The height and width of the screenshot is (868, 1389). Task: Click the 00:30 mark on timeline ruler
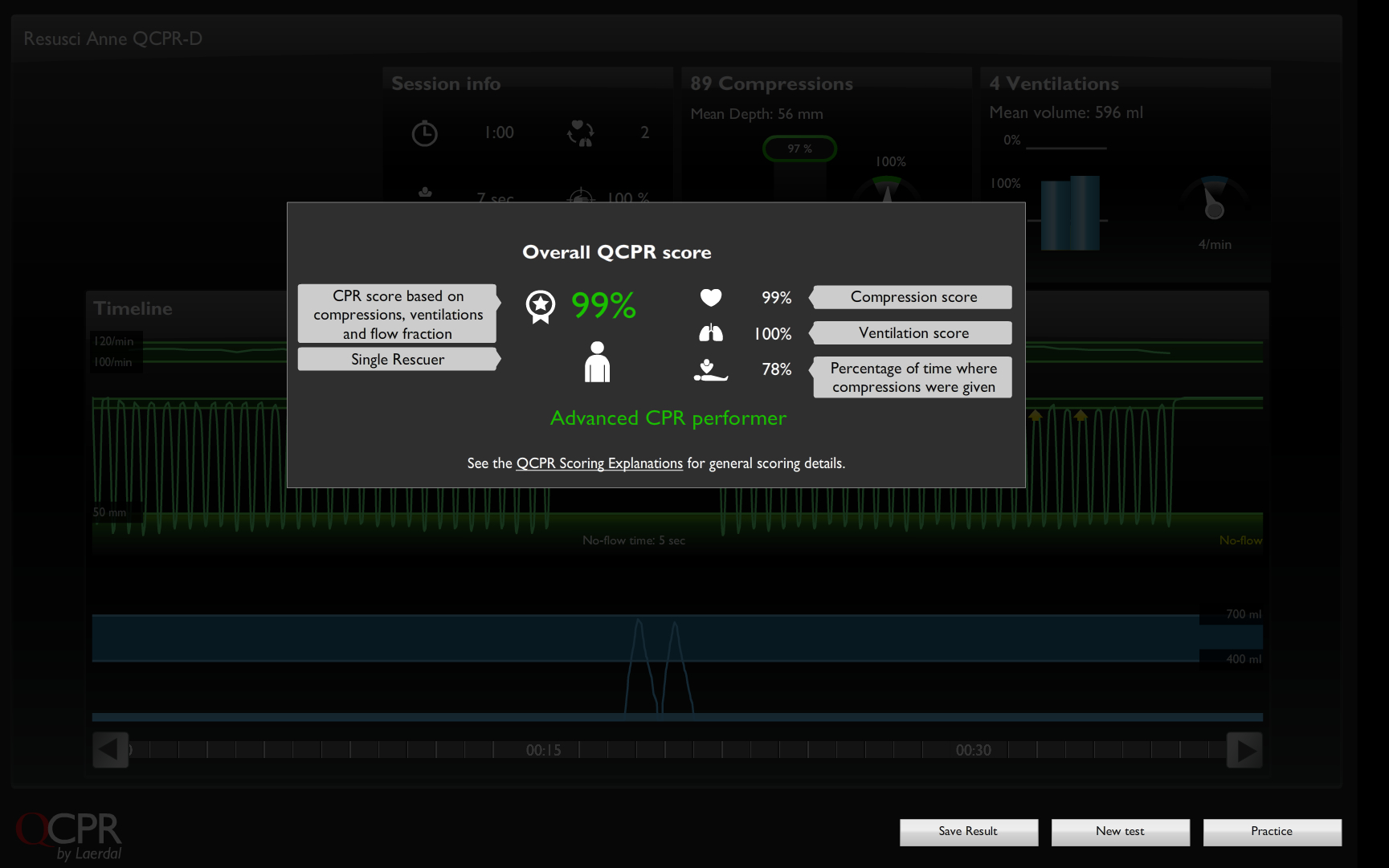click(x=973, y=750)
